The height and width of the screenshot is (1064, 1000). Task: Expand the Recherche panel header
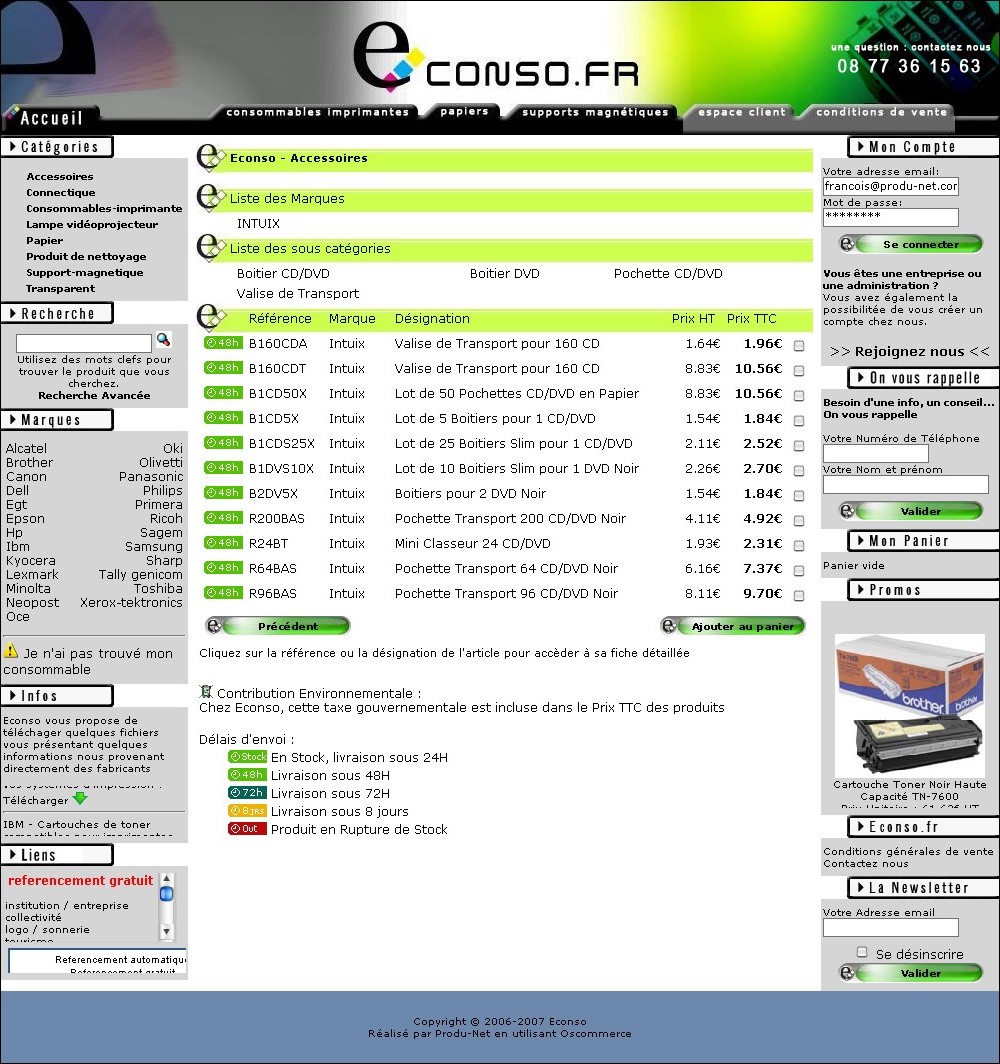click(57, 314)
